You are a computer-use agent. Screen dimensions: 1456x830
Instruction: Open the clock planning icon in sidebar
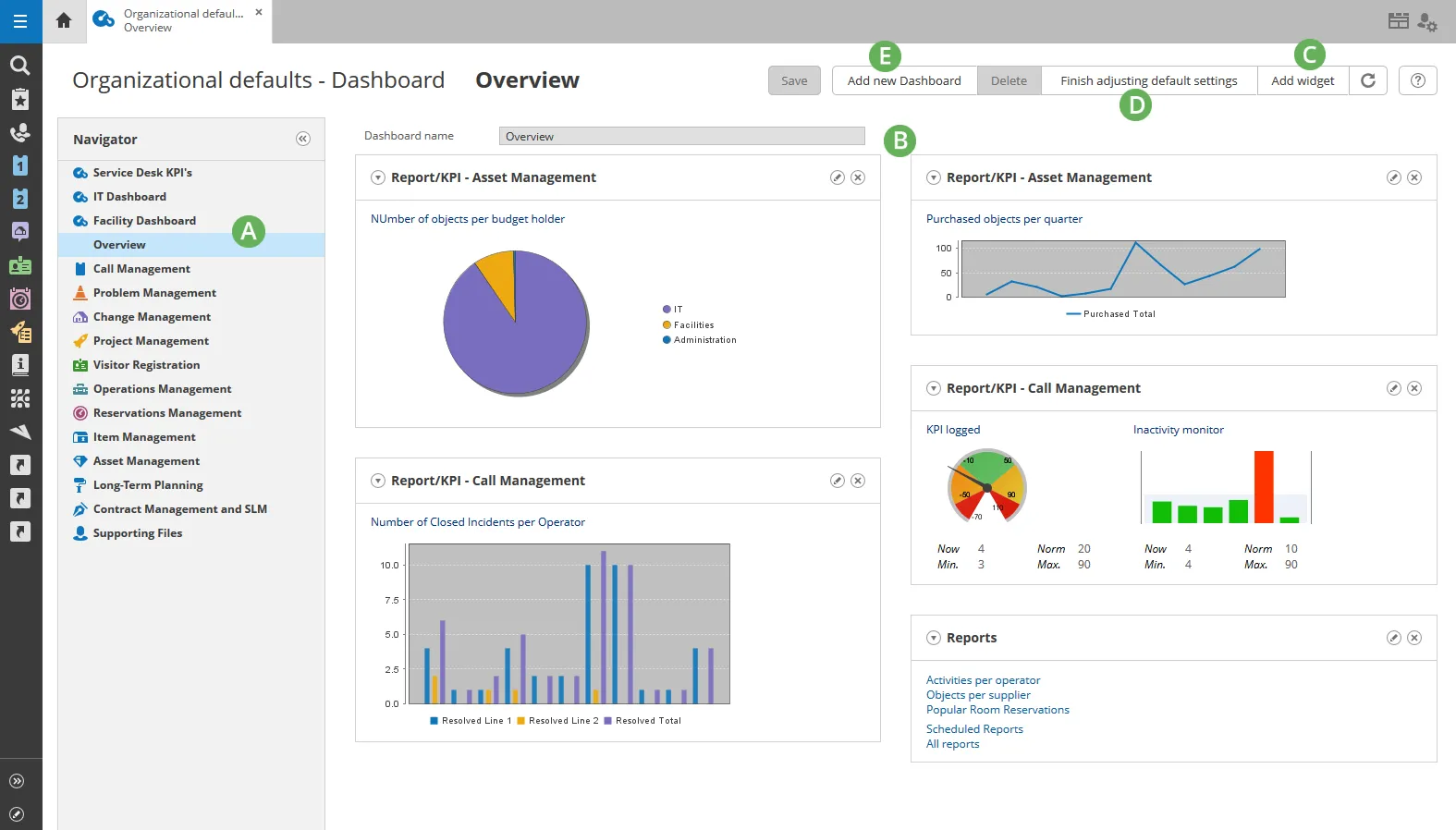[x=20, y=299]
